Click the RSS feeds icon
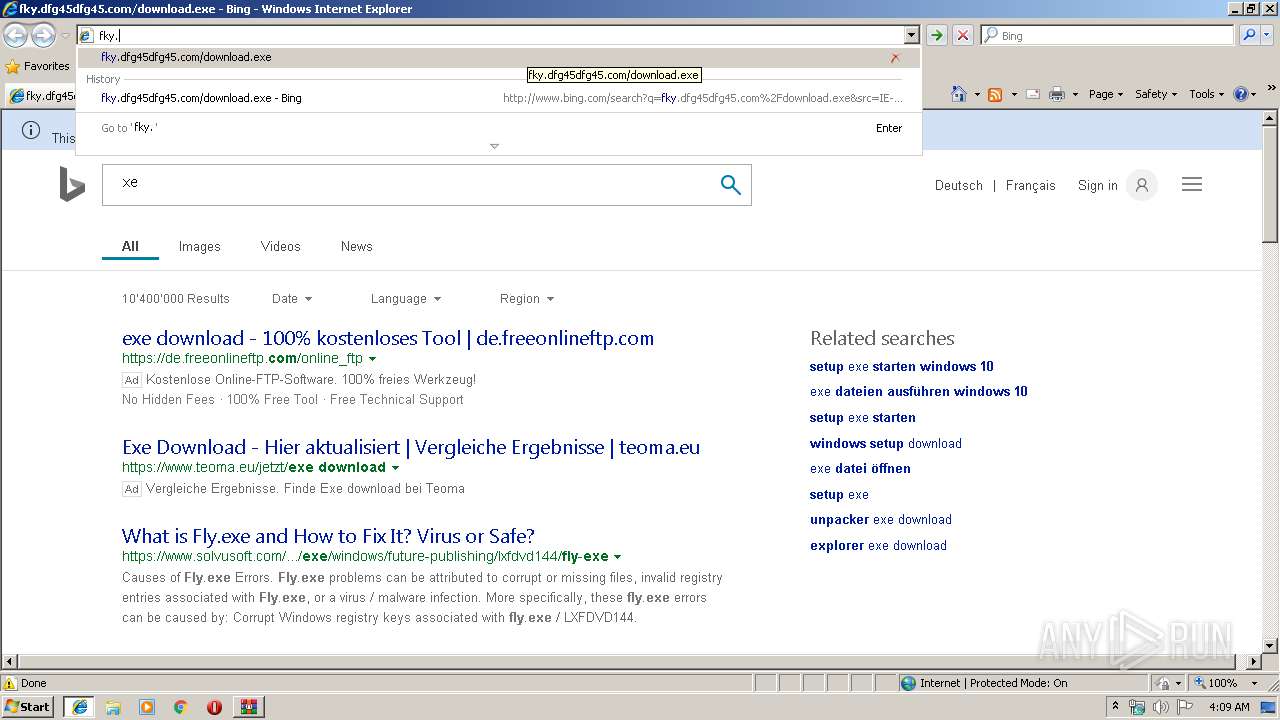The image size is (1280, 720). tap(995, 94)
